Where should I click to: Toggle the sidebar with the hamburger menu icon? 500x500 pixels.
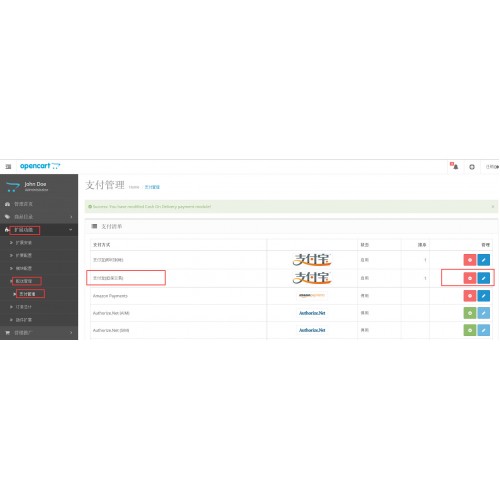tap(8, 166)
